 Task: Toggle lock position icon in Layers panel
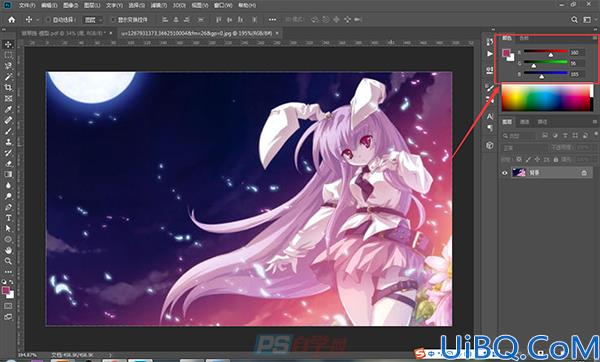pyautogui.click(x=537, y=159)
